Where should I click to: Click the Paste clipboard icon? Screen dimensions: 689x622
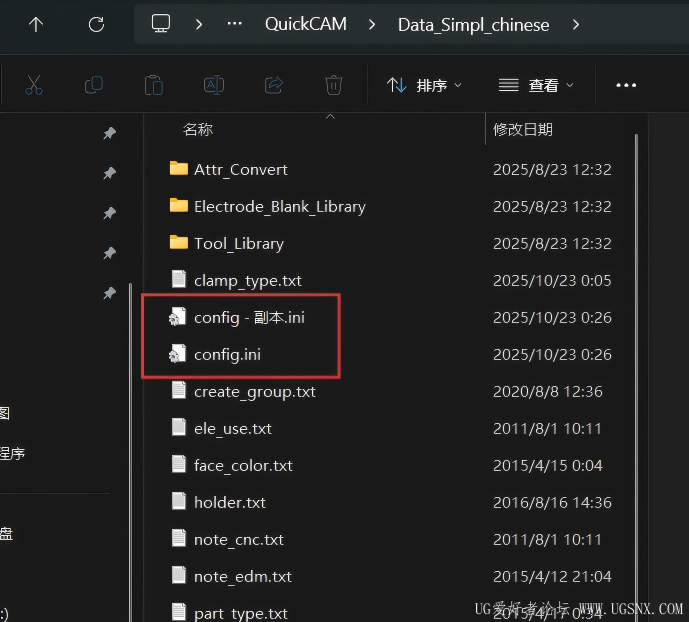(154, 86)
